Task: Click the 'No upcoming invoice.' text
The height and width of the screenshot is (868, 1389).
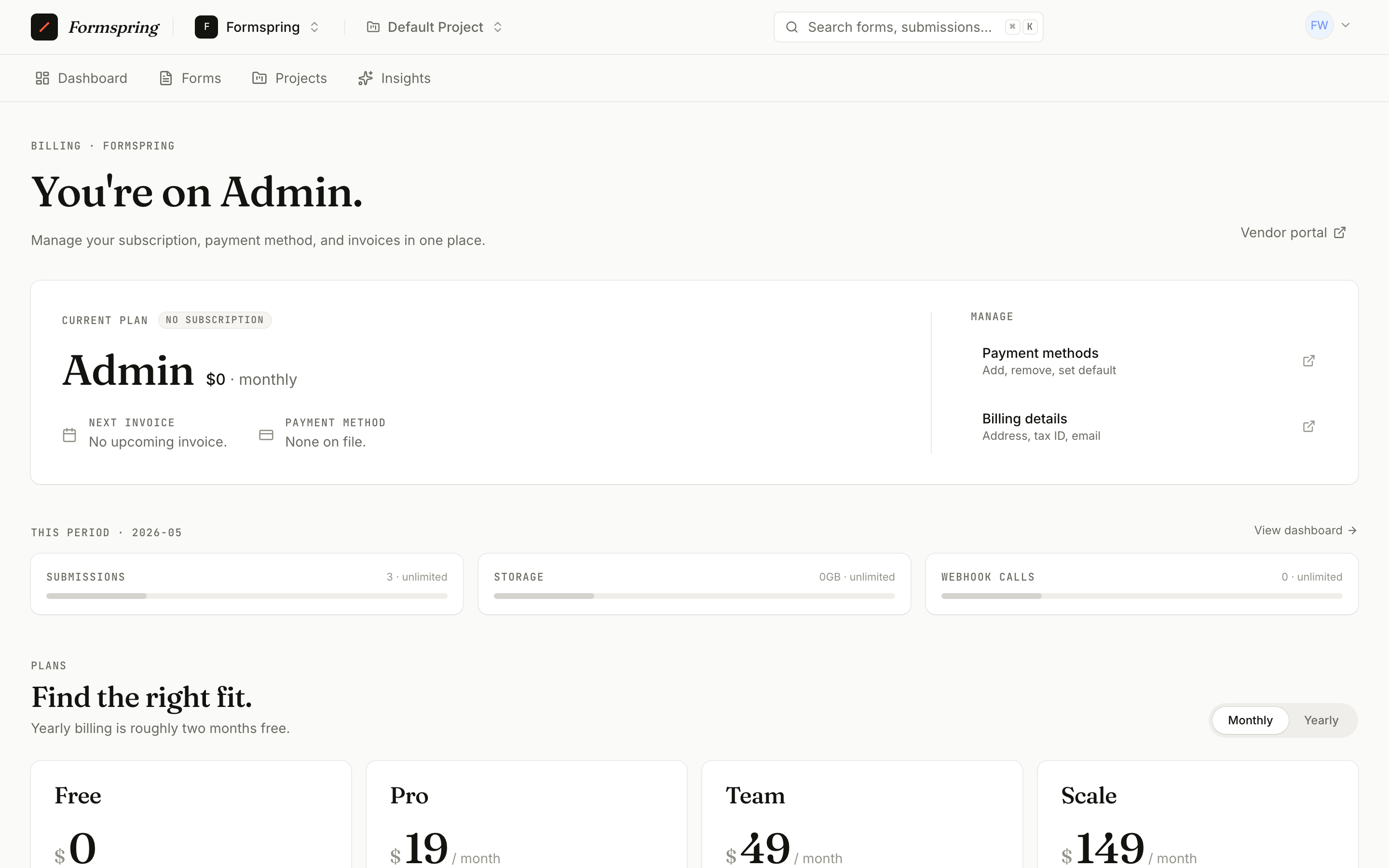Action: [x=158, y=442]
